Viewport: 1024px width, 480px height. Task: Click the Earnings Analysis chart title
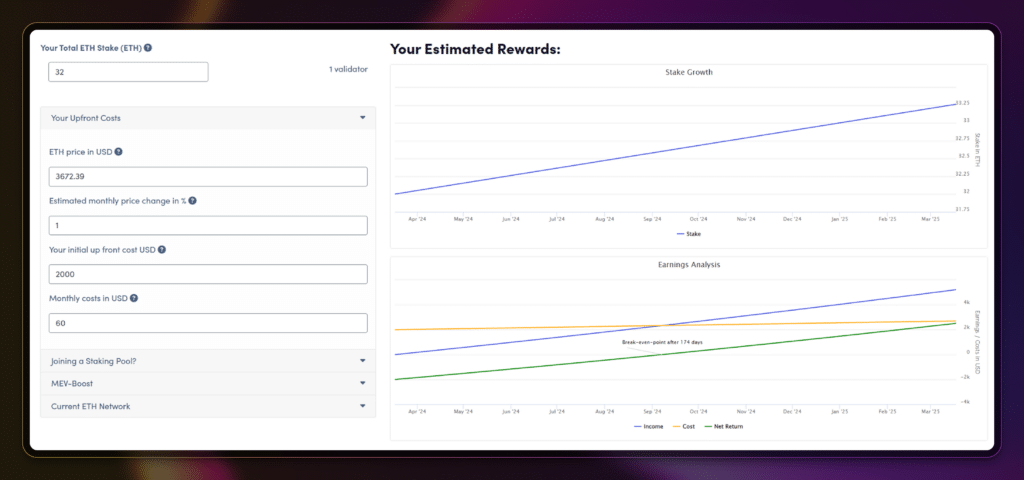pos(688,265)
